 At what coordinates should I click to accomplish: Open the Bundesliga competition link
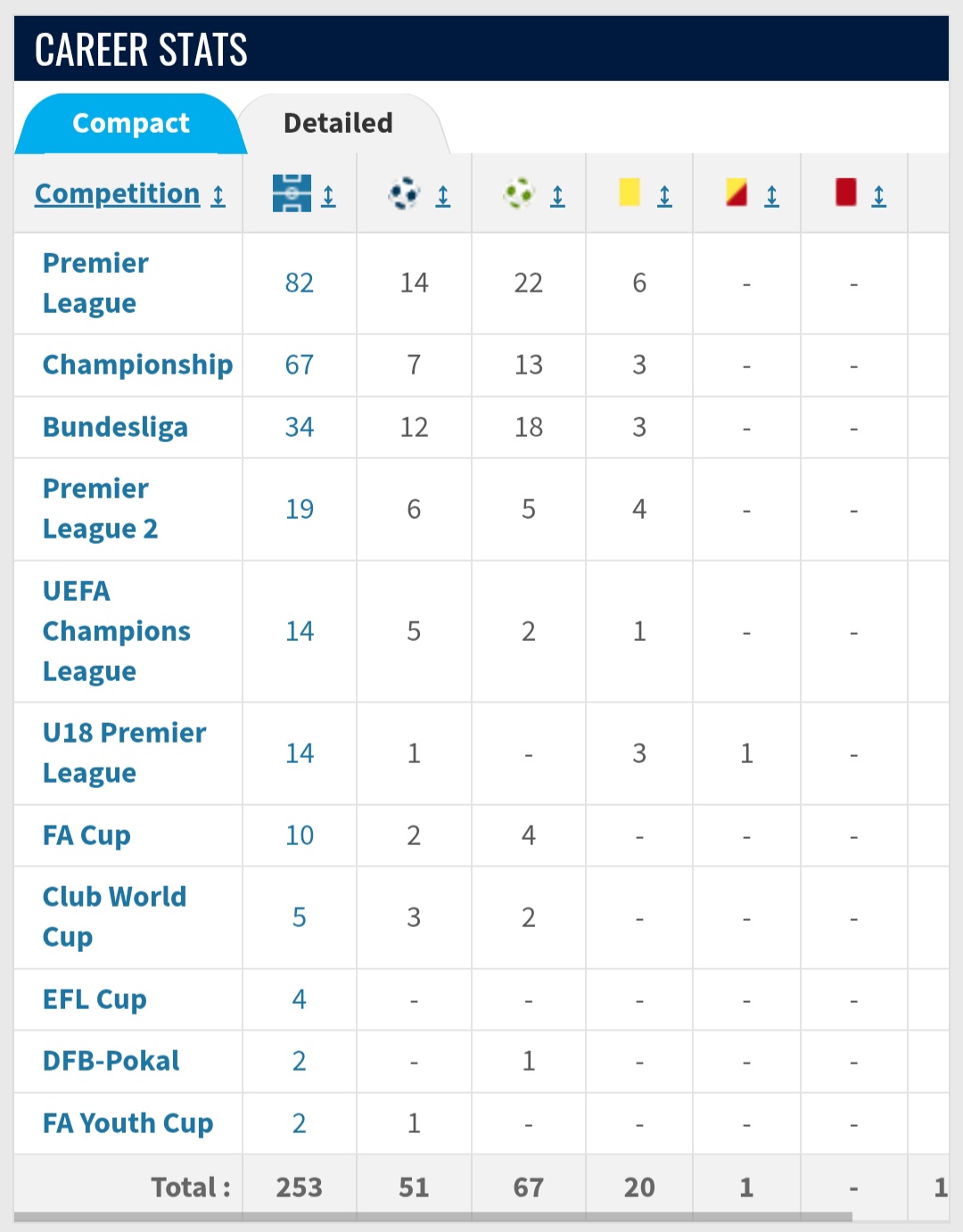(115, 427)
